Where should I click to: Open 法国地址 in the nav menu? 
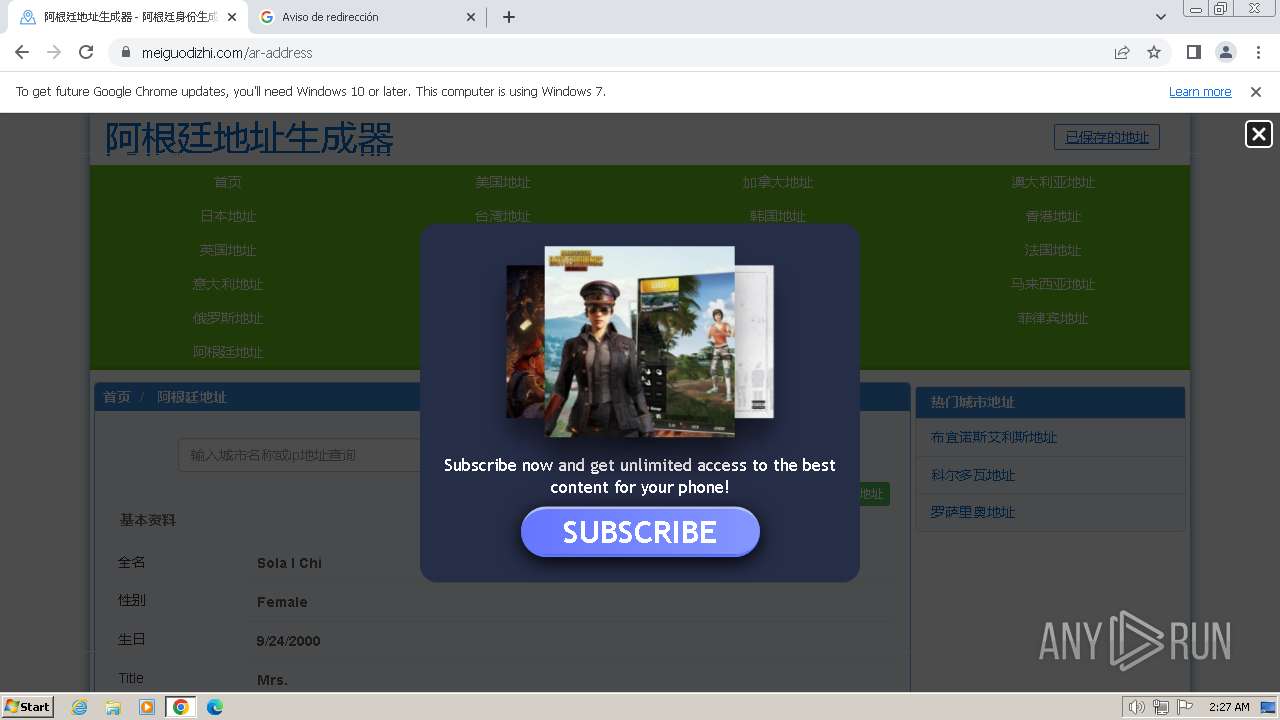coord(1053,250)
